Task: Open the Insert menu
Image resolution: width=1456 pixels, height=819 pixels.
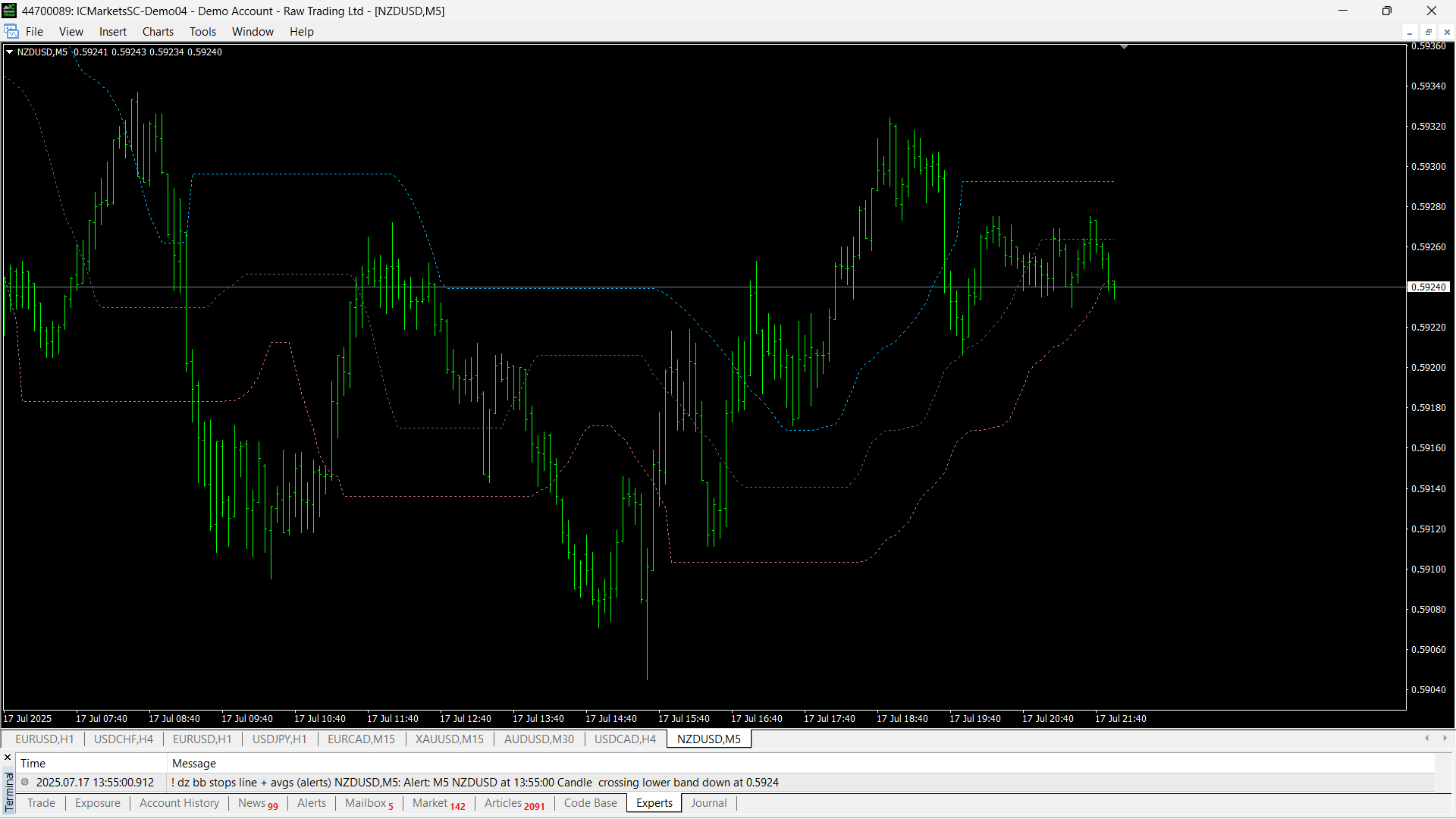Action: click(112, 32)
